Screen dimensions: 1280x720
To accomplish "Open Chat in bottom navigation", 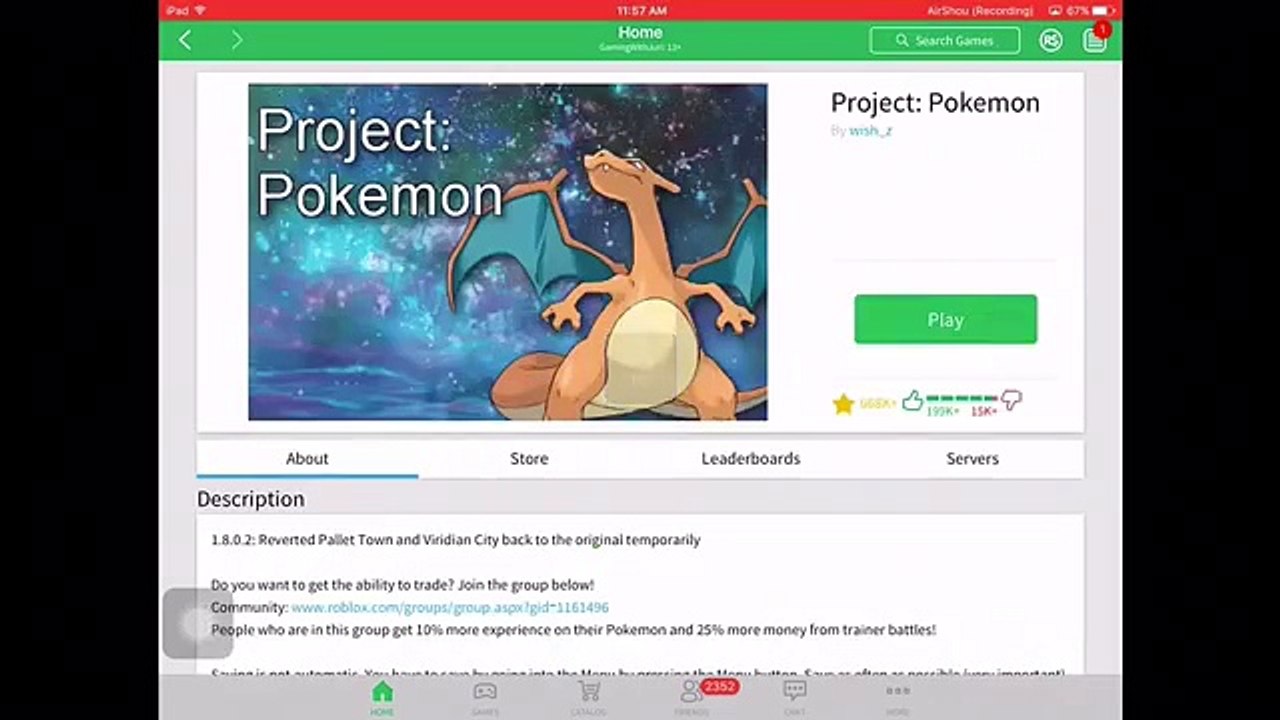I will tap(795, 697).
